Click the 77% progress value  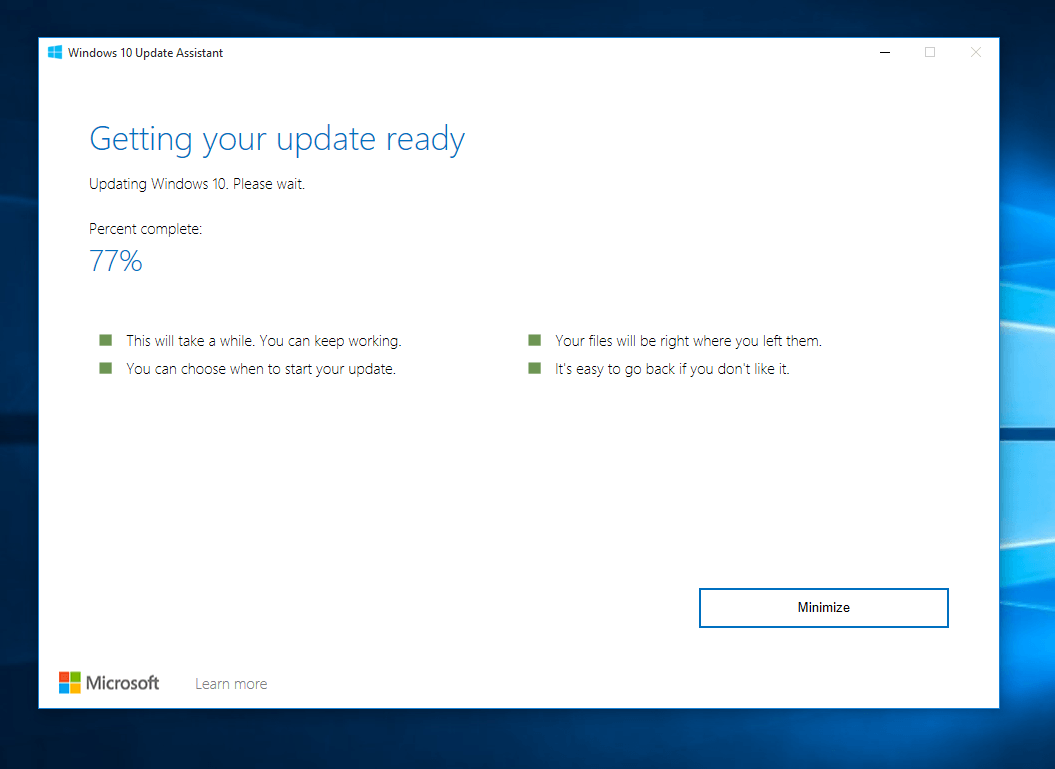tap(116, 261)
